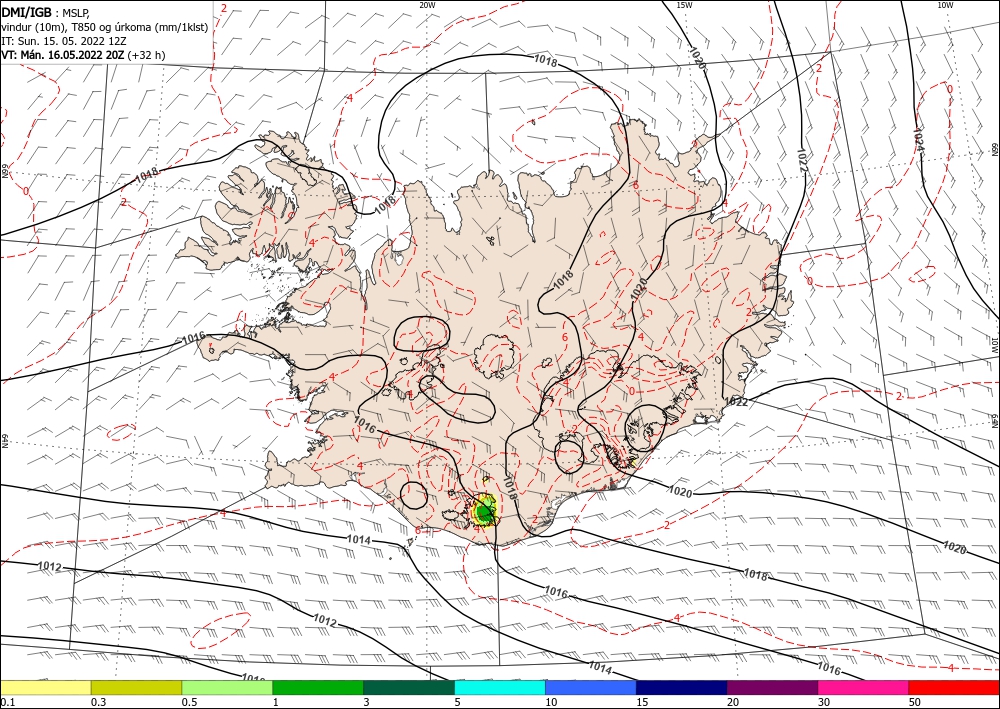Click the "1010" isobar label near bottom
The width and height of the screenshot is (1000, 709).
tap(254, 677)
